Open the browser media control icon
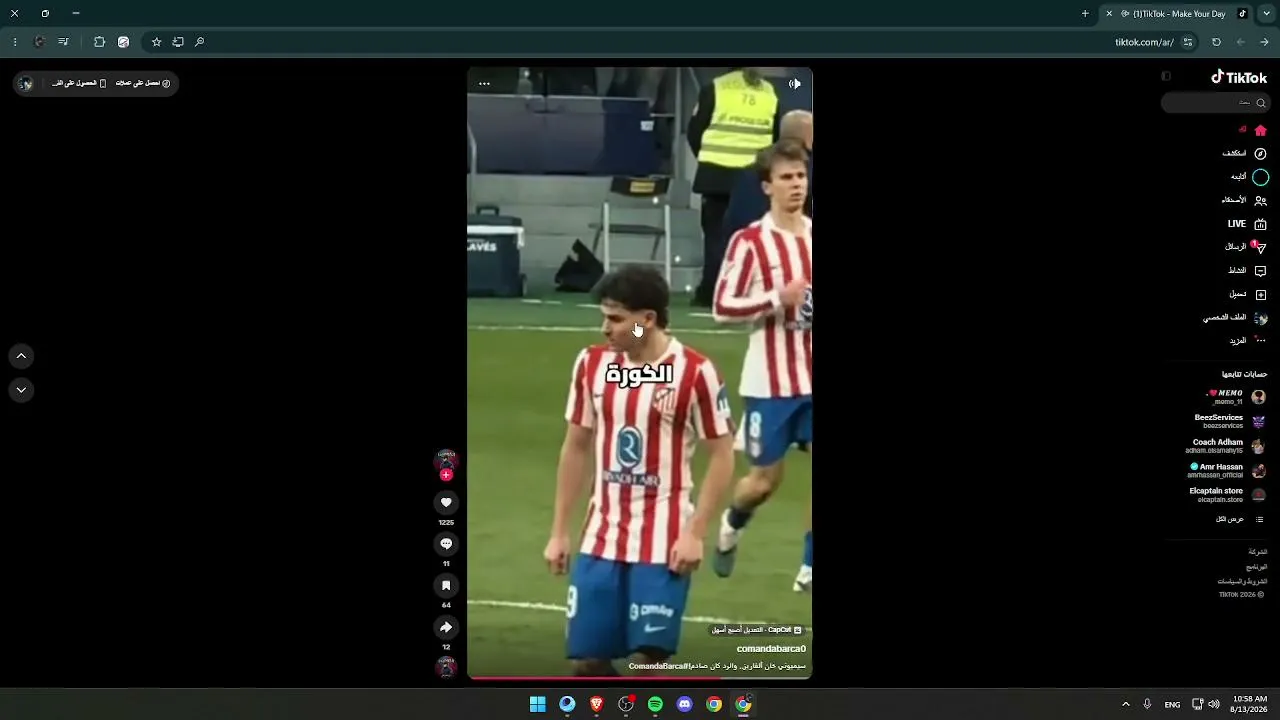This screenshot has height=720, width=1280. point(64,42)
